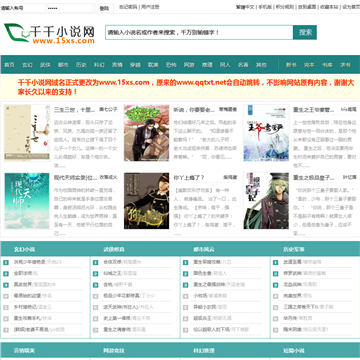Open the 言情耽美 section header

pos(24,351)
